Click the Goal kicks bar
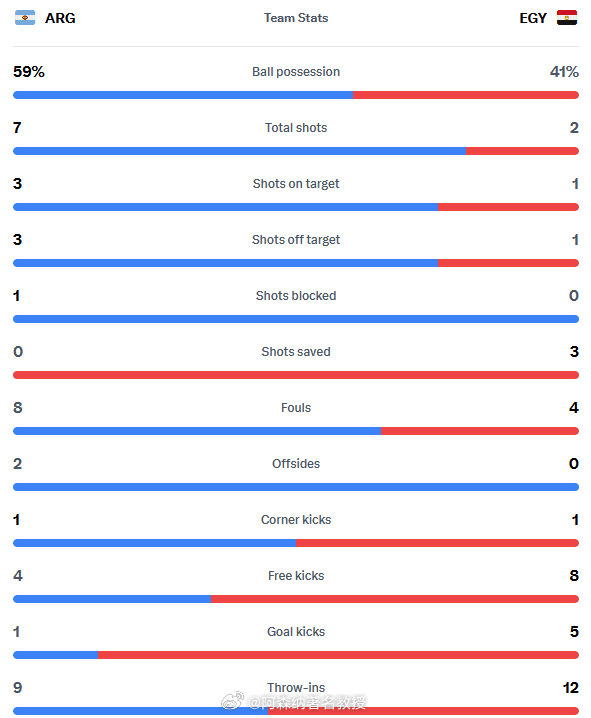The width and height of the screenshot is (591, 718). [296, 655]
